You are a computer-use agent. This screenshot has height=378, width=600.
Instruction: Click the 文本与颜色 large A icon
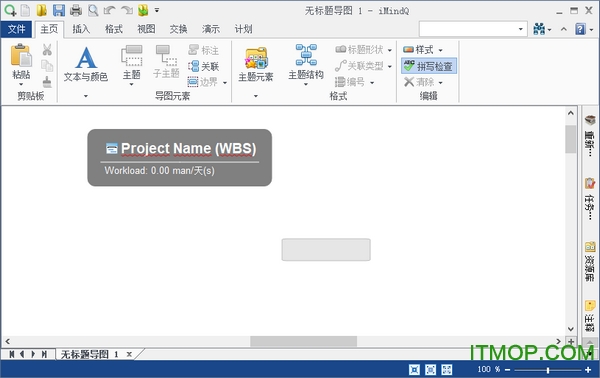coord(86,57)
